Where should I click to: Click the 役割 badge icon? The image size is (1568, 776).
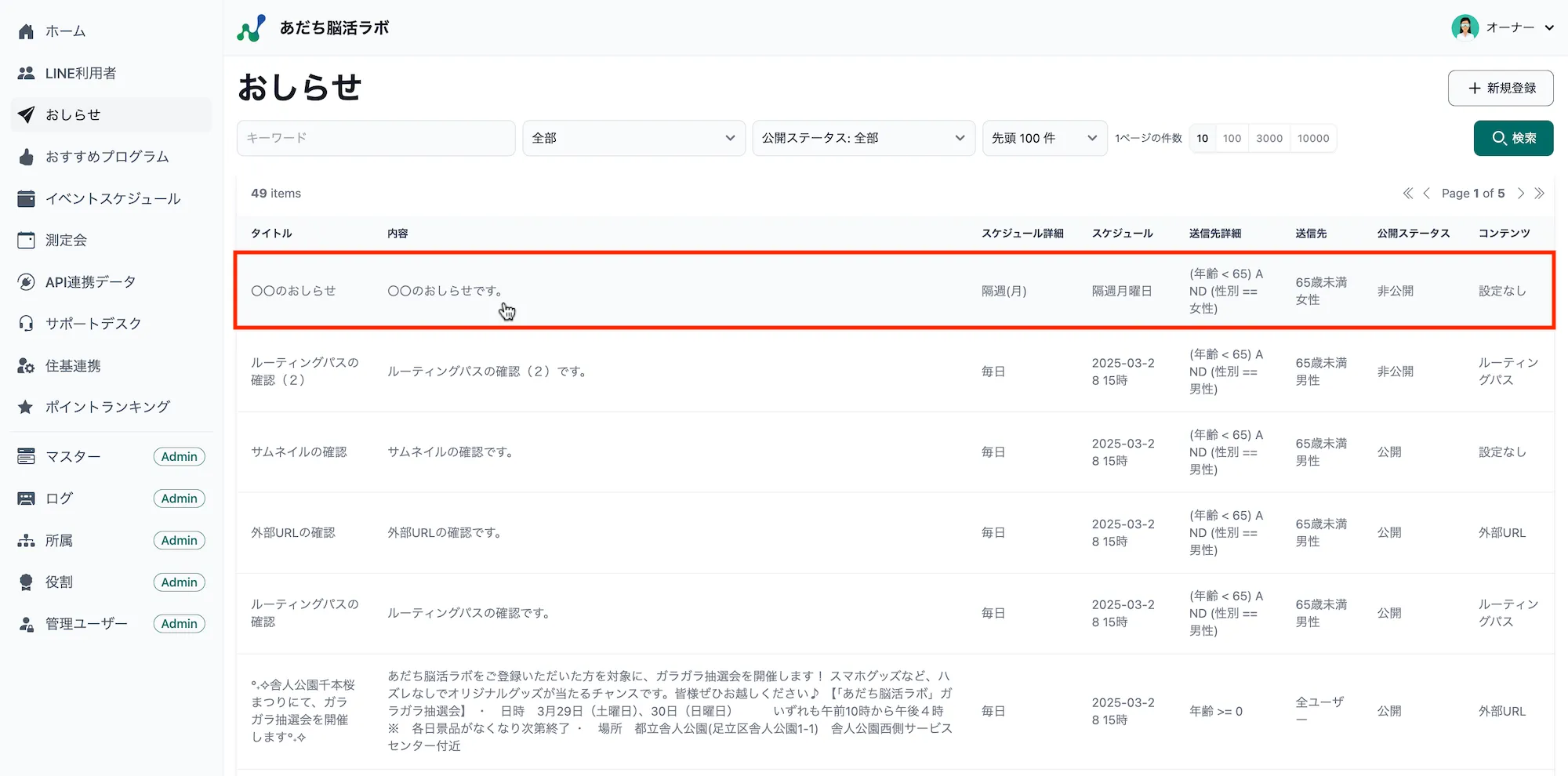pyautogui.click(x=26, y=582)
